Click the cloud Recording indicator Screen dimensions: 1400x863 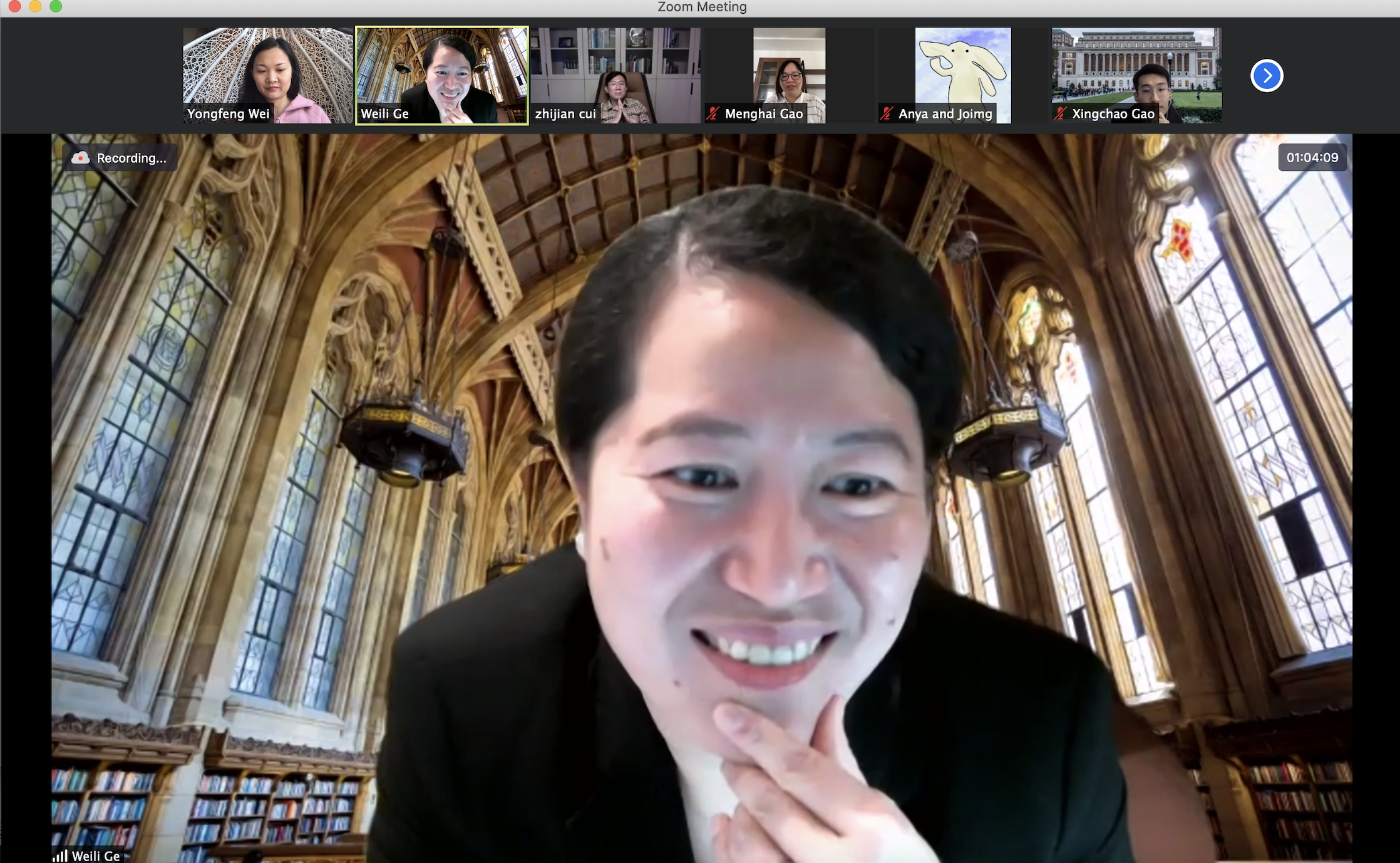(120, 158)
